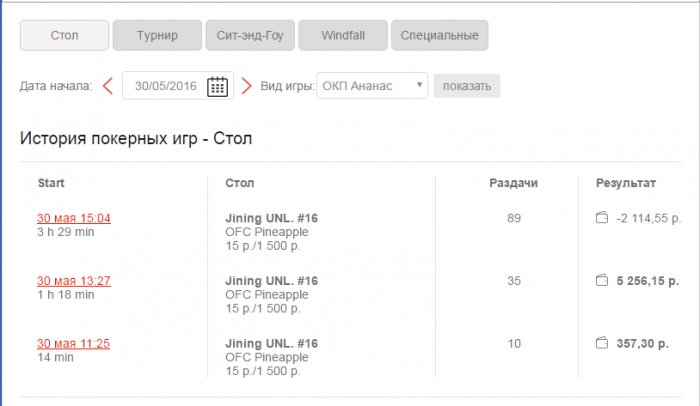Go to next date with right arrow
This screenshot has width=700, height=406.
pos(246,86)
